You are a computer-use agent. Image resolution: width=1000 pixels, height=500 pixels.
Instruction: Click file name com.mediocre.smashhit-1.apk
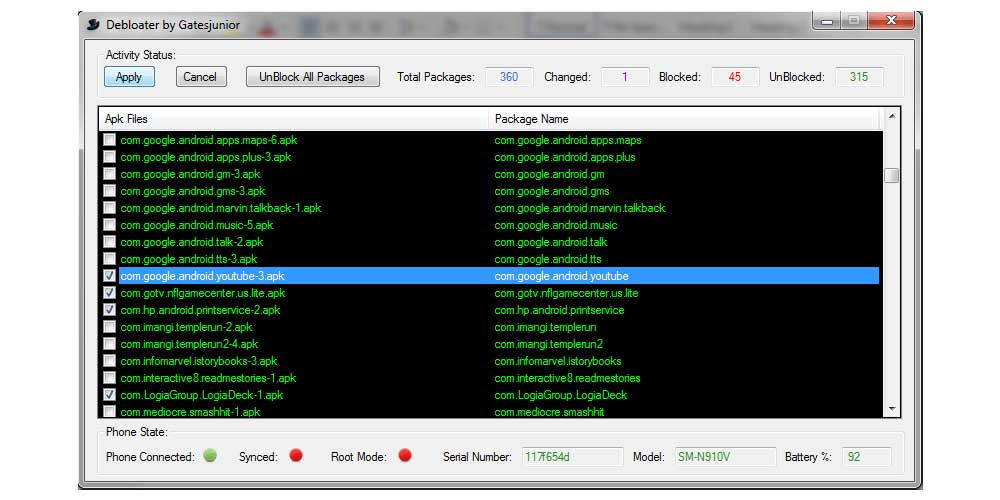[x=190, y=411]
